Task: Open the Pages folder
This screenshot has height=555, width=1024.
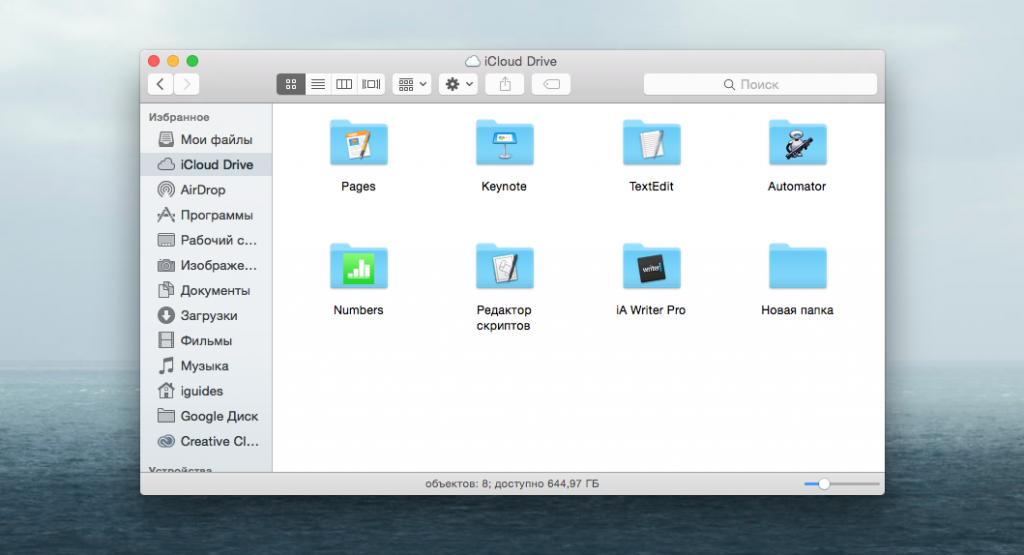Action: [x=359, y=142]
